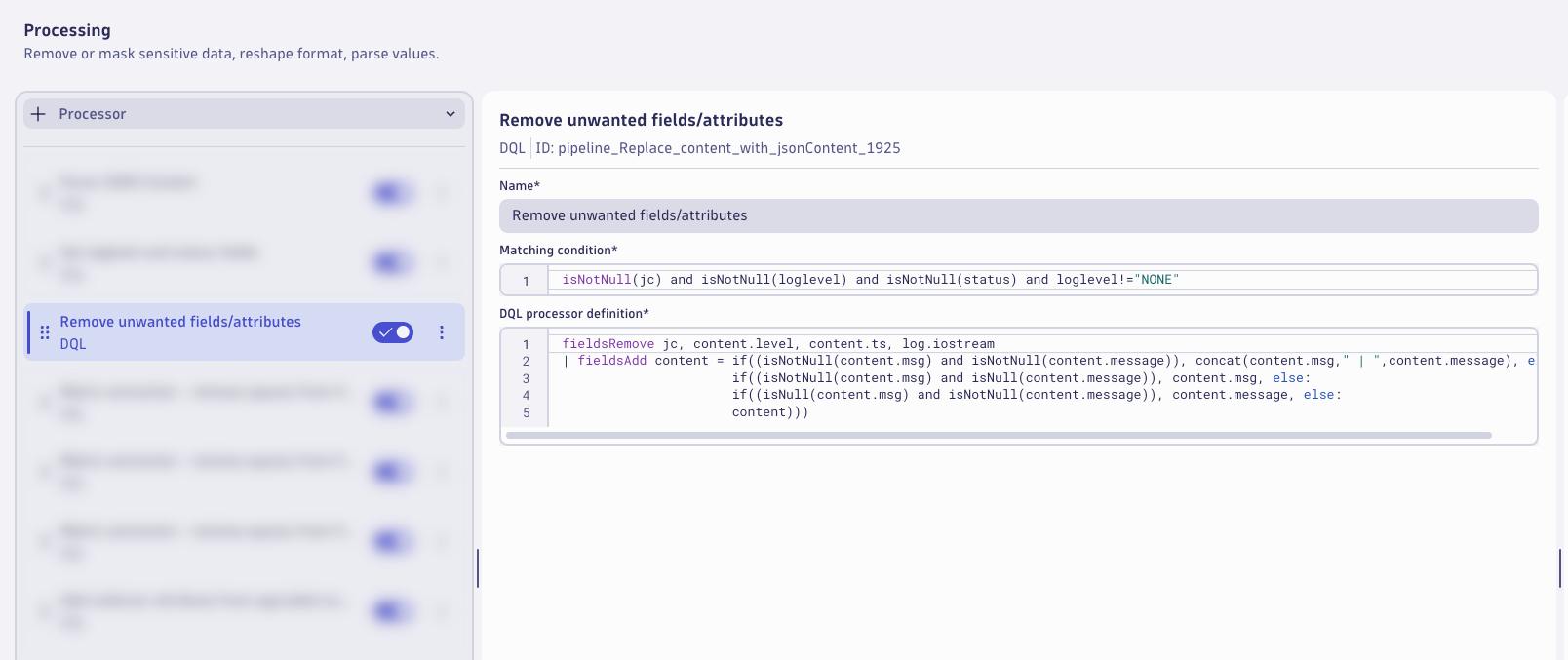Toggle the processor directly below Remove unwanted fields/attributes
The height and width of the screenshot is (660, 1568).
tap(393, 403)
